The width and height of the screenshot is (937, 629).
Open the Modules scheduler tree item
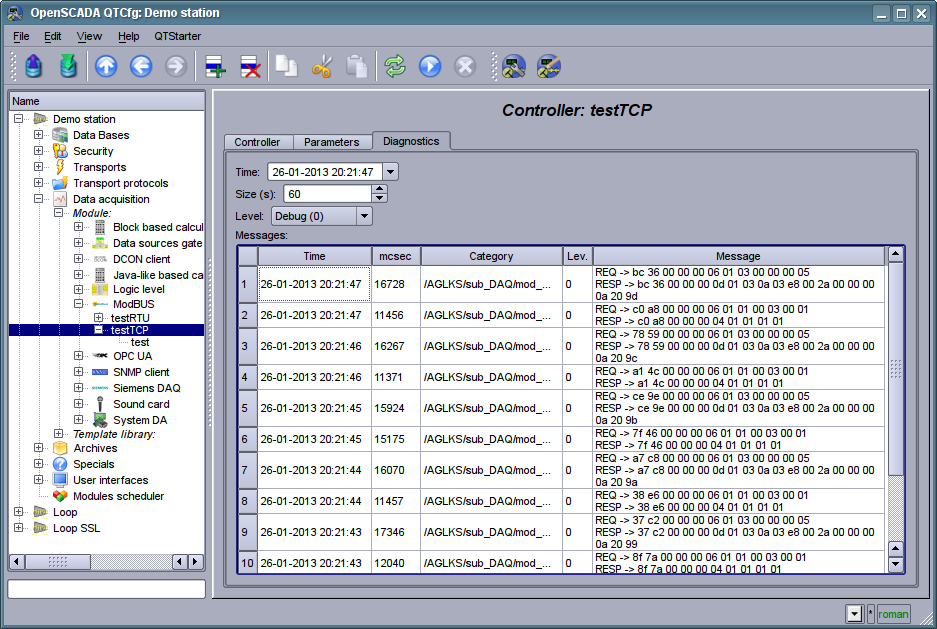click(x=118, y=496)
